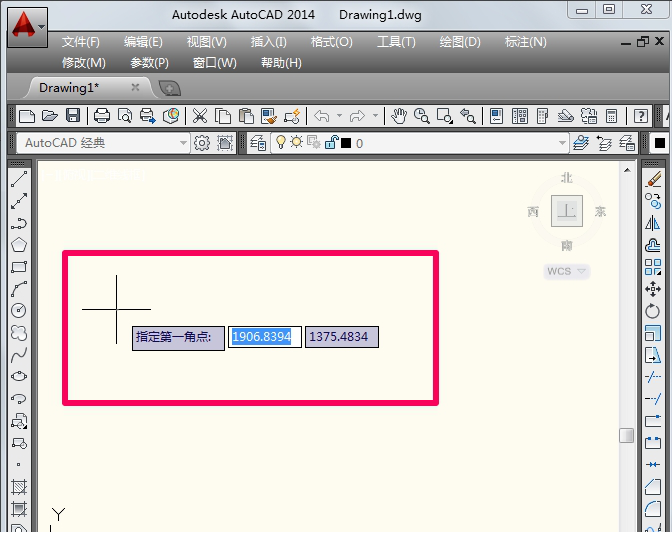Image resolution: width=672 pixels, height=553 pixels.
Task: Select the Hatch tool
Action: tap(19, 487)
